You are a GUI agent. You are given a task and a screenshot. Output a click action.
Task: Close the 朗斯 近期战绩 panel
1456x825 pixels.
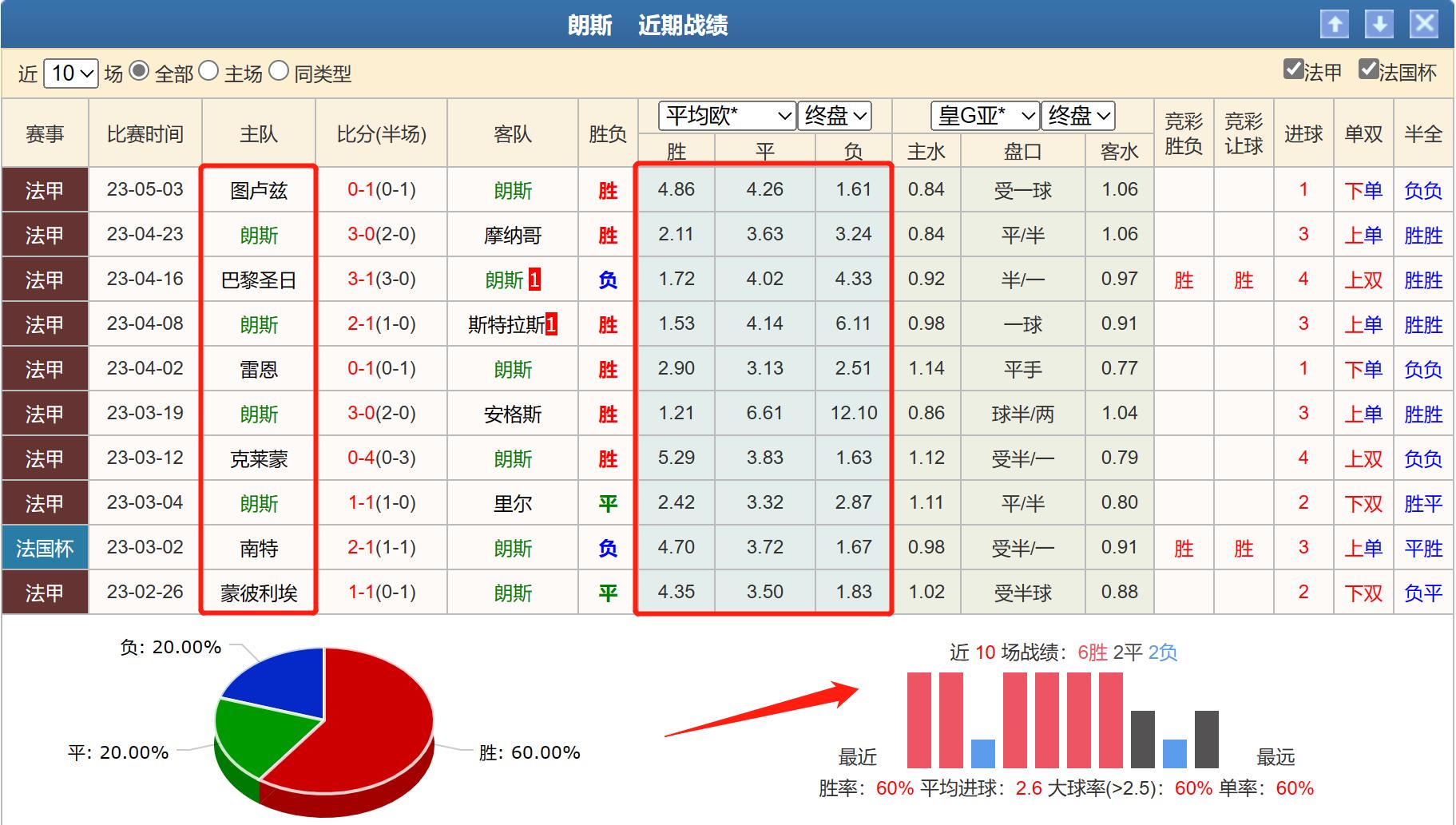[1424, 24]
